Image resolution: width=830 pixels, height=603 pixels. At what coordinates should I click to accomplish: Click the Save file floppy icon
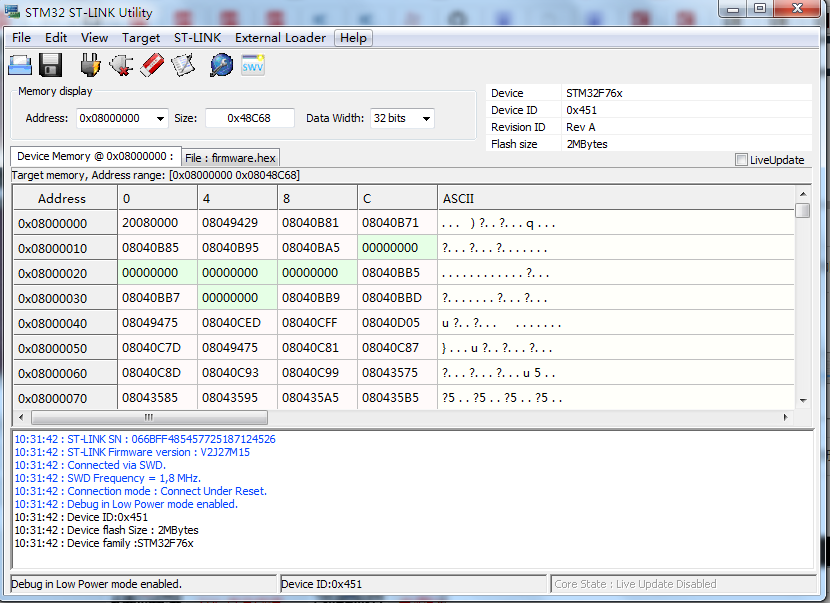51,66
